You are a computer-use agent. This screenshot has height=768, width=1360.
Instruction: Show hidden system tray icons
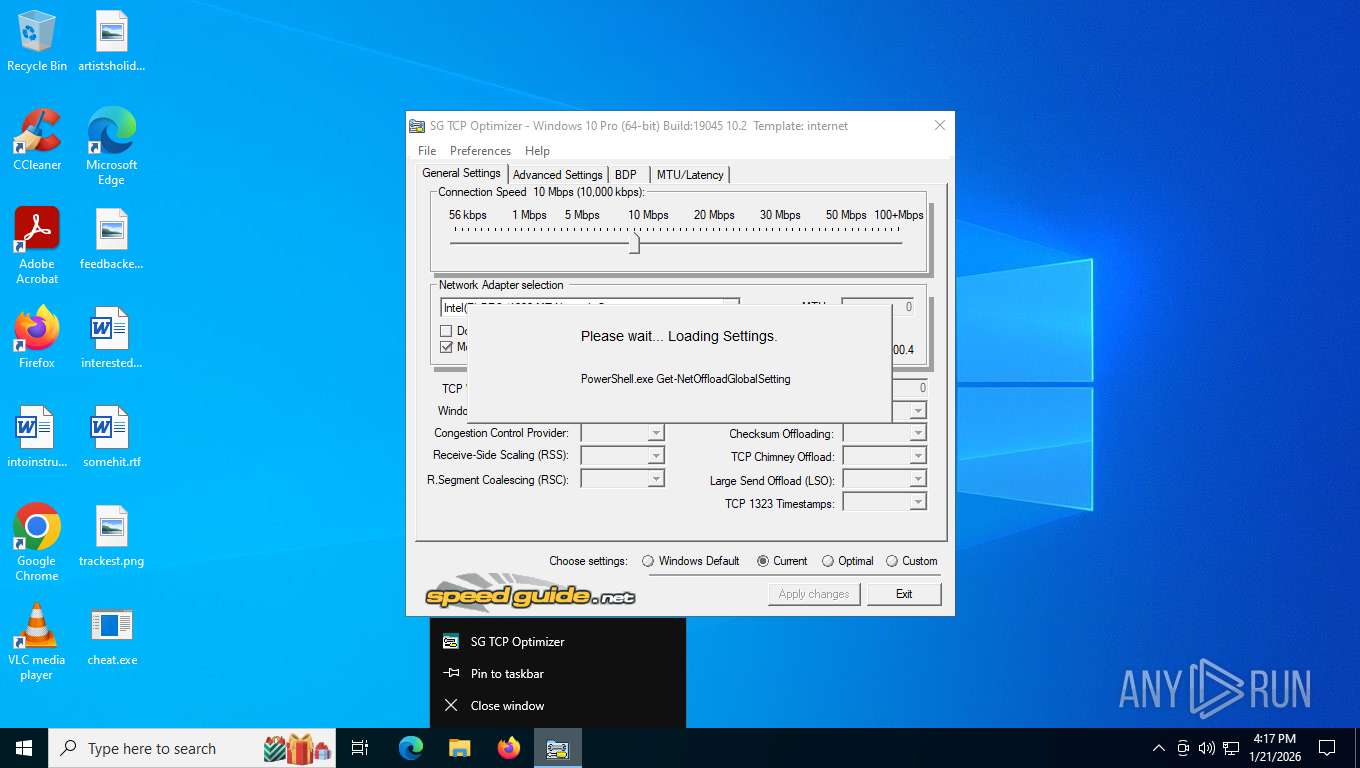coord(1159,748)
